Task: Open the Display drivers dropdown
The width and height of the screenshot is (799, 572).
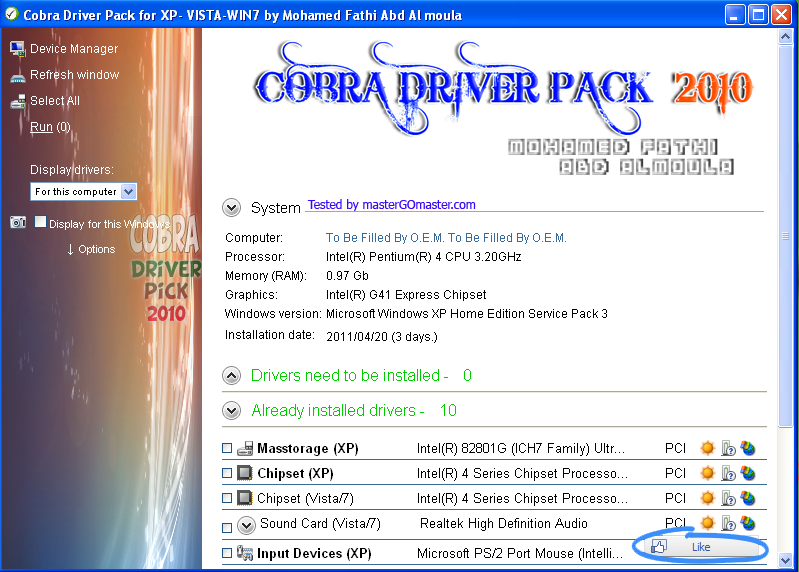Action: tap(83, 192)
